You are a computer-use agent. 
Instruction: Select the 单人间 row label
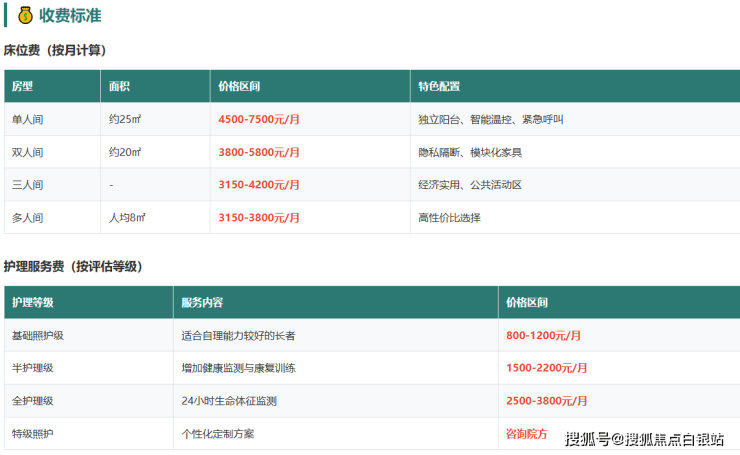pyautogui.click(x=27, y=119)
